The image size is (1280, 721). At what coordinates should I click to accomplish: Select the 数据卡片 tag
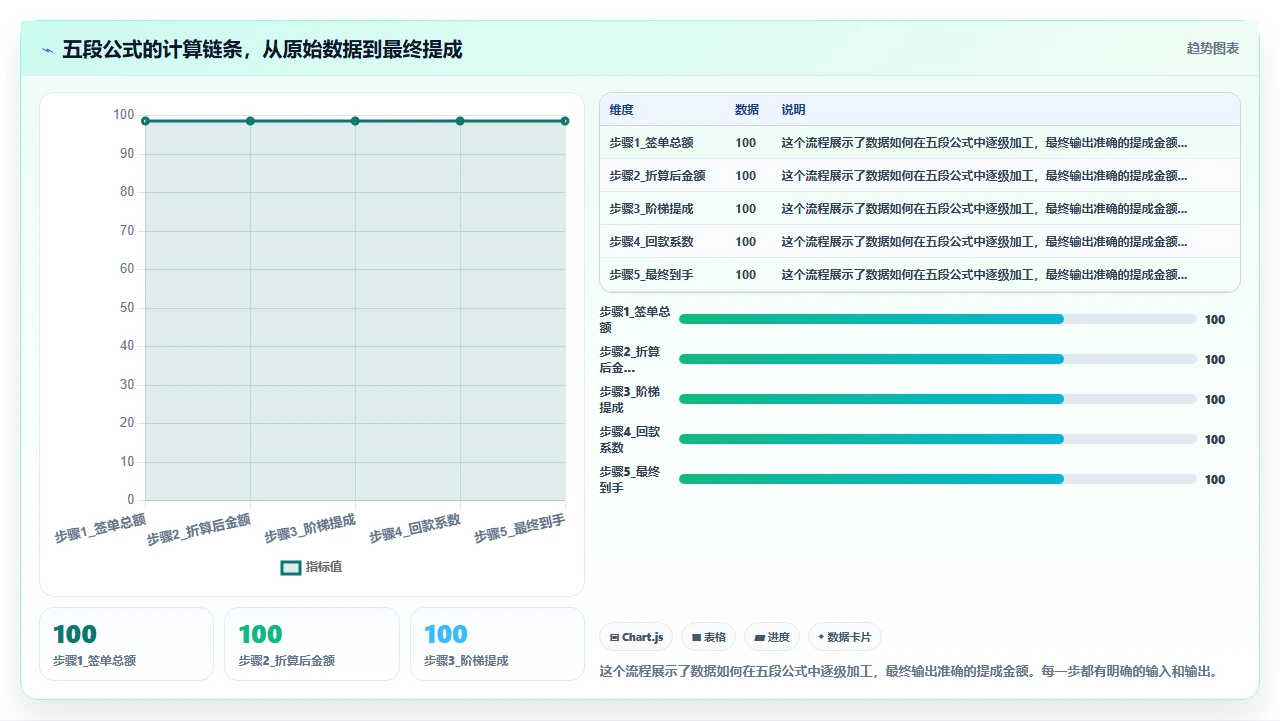click(844, 637)
